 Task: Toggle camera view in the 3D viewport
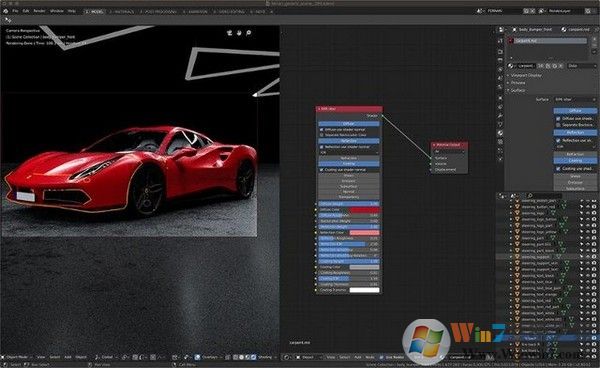229,33
